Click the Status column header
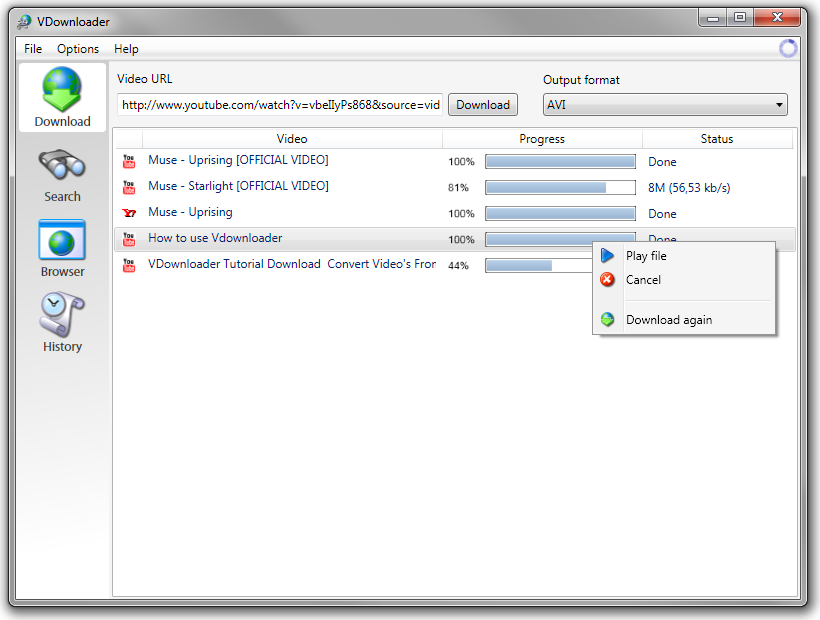 click(717, 139)
